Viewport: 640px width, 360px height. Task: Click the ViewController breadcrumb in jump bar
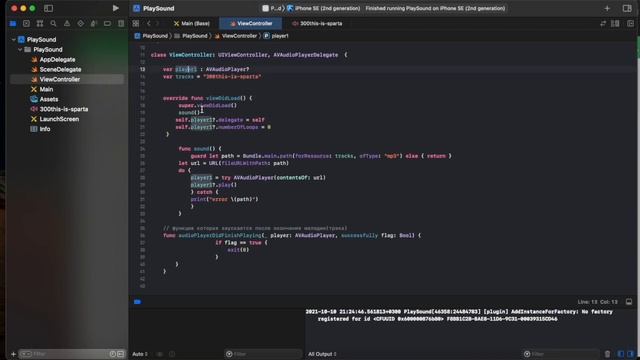[236, 36]
